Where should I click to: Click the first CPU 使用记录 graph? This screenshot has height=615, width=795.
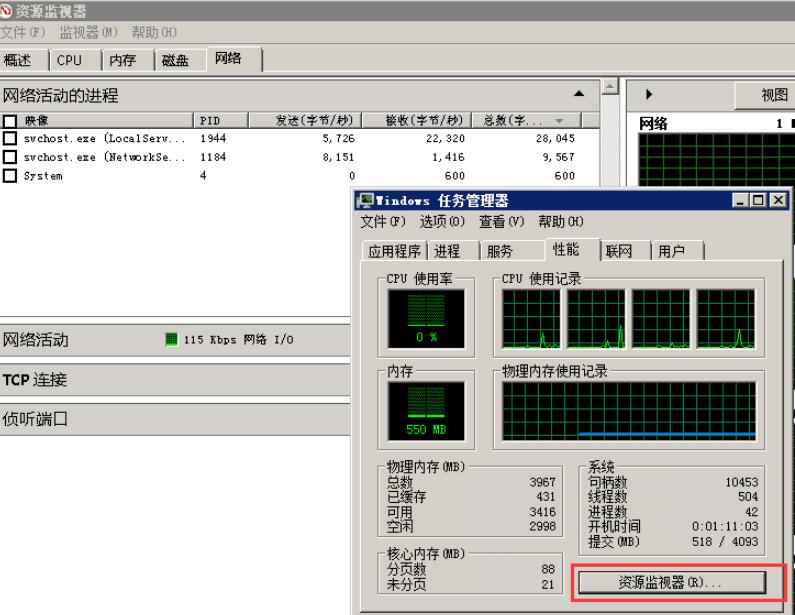(x=531, y=319)
